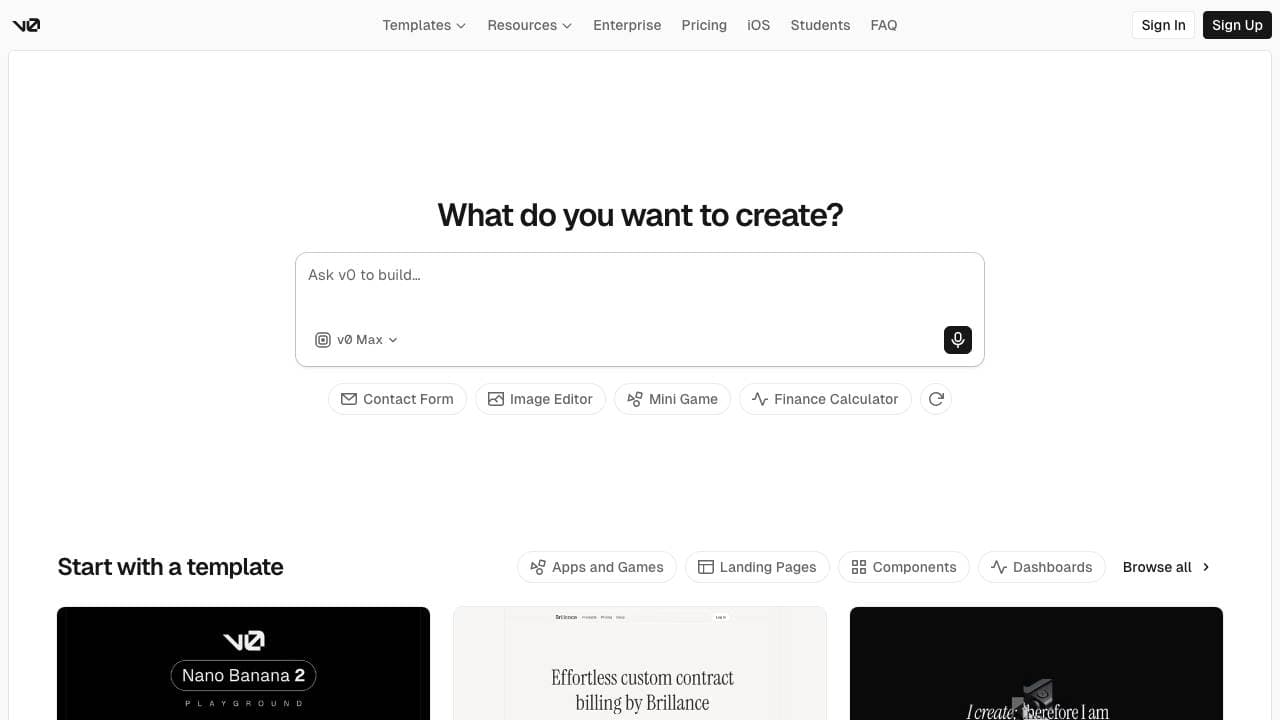Click the v0 logo in header

26,25
